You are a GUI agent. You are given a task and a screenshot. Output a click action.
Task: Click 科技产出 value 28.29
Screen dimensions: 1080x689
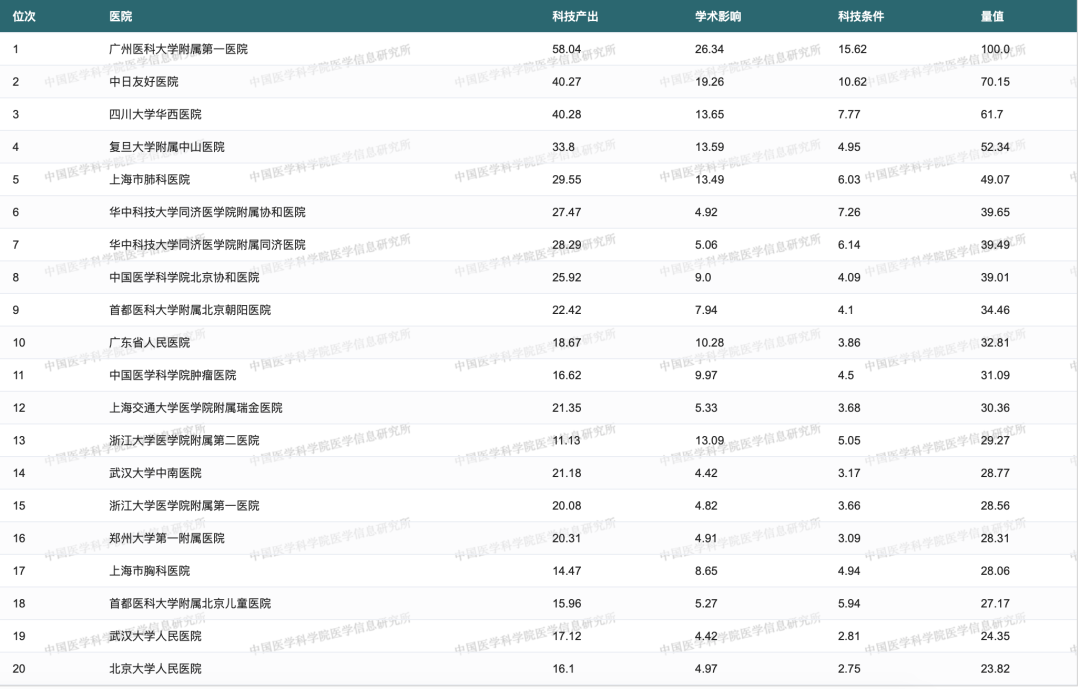(566, 245)
